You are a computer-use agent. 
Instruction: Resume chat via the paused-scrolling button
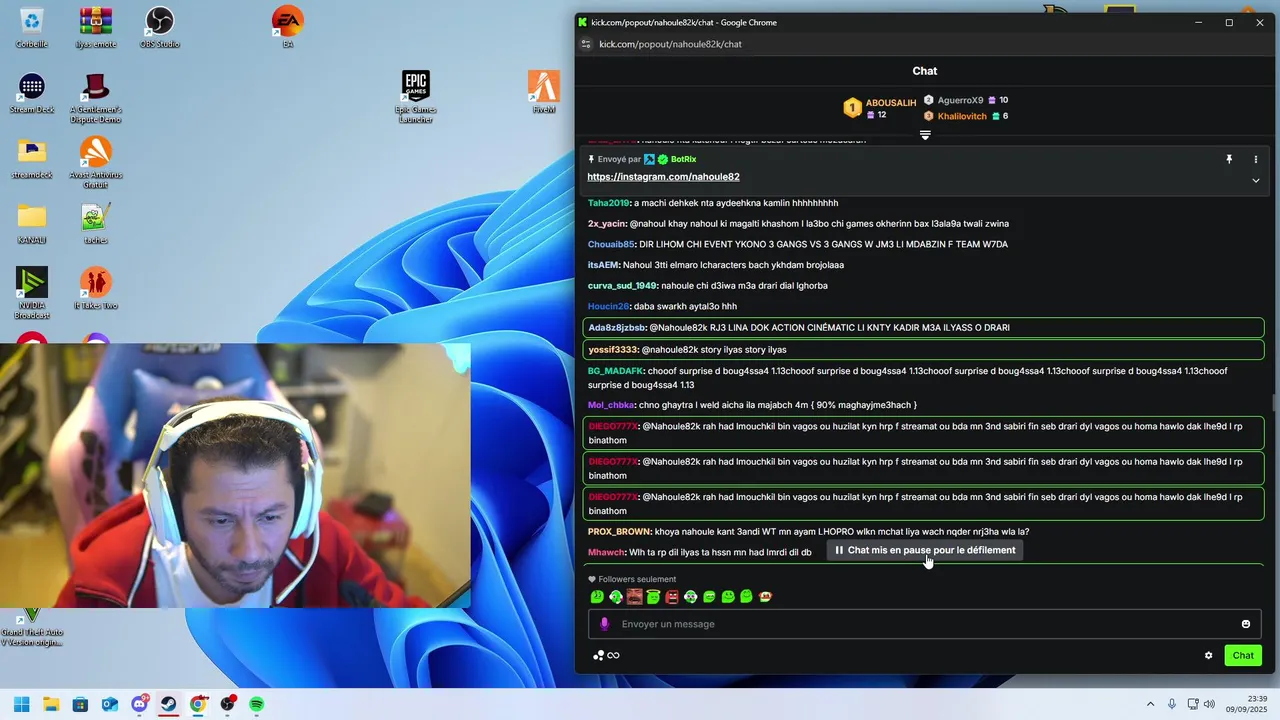[x=925, y=550]
